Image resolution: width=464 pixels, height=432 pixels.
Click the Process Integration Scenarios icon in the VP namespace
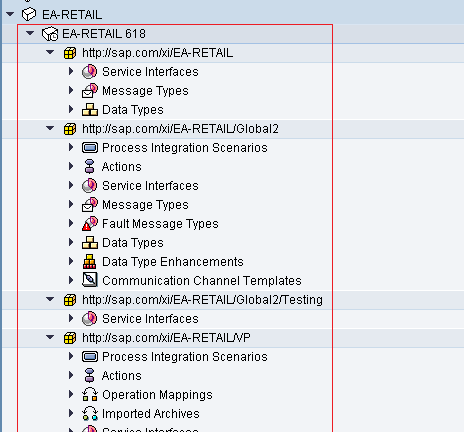coord(90,357)
